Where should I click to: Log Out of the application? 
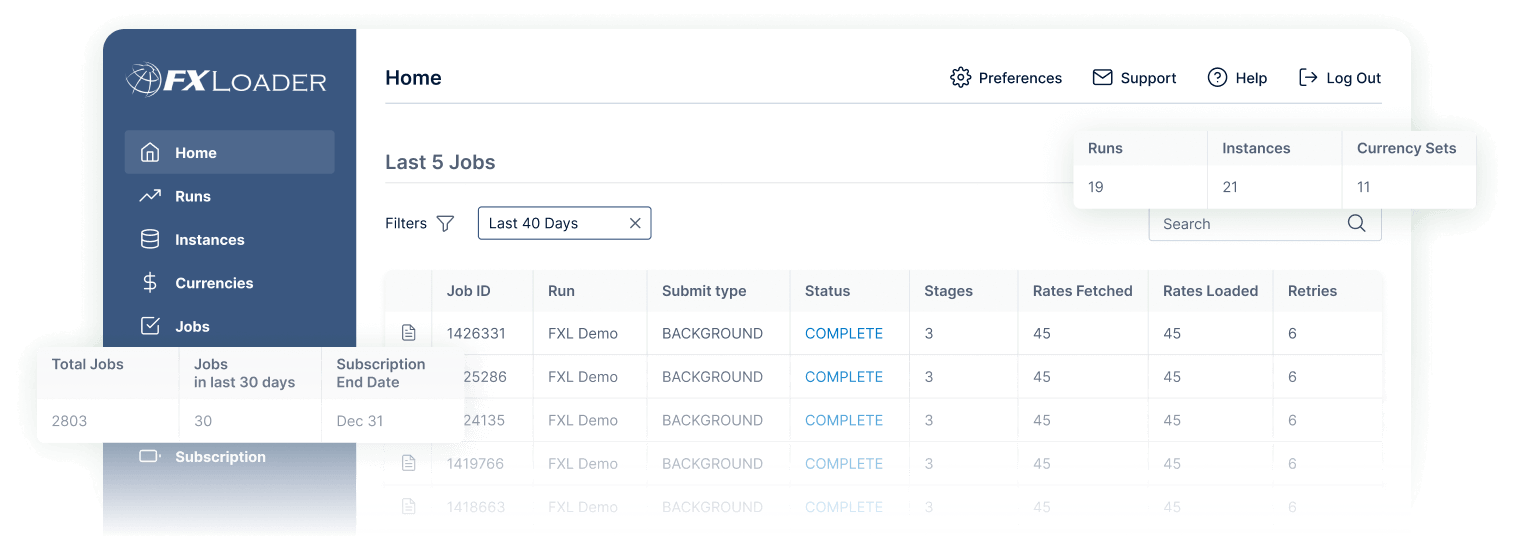point(1339,78)
